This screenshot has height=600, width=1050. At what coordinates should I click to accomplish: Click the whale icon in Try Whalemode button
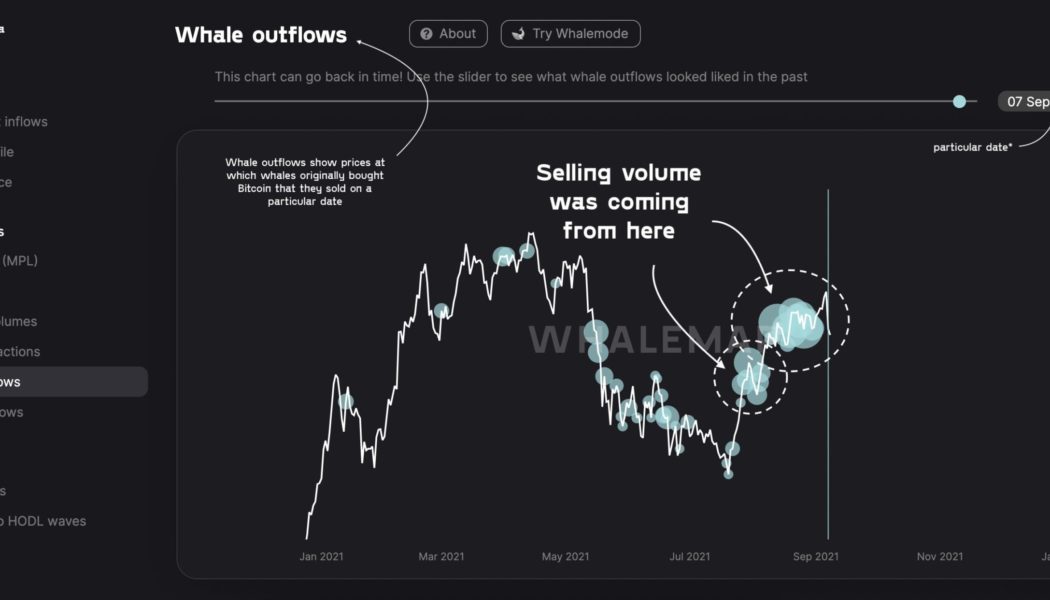(x=519, y=33)
